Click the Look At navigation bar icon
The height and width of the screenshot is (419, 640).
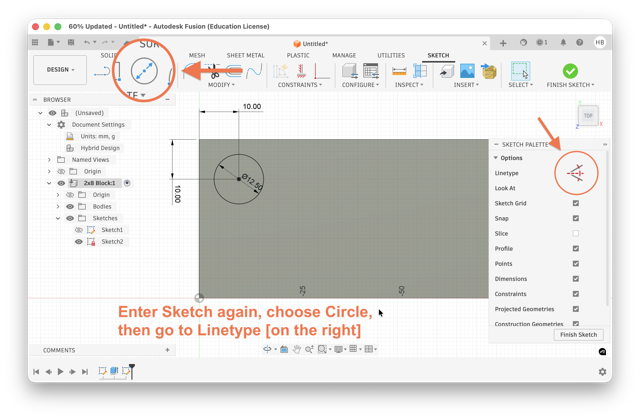284,349
